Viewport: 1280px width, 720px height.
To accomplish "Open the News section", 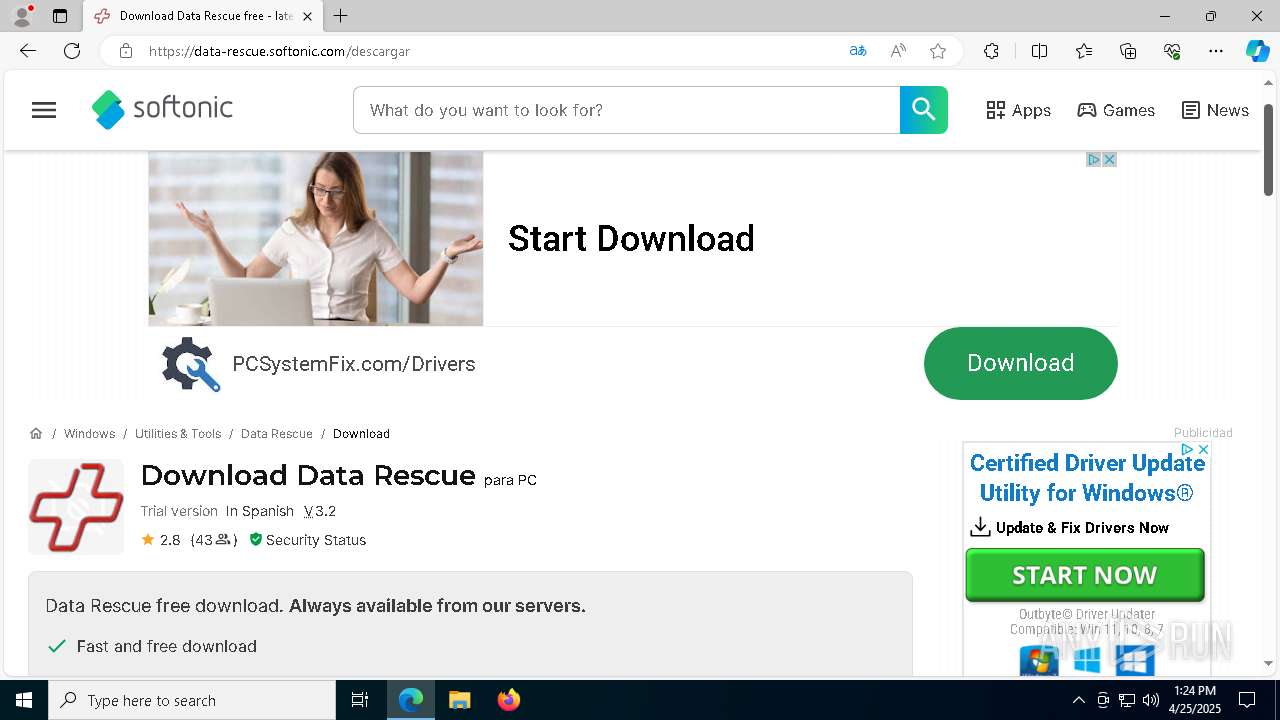I will (1215, 110).
